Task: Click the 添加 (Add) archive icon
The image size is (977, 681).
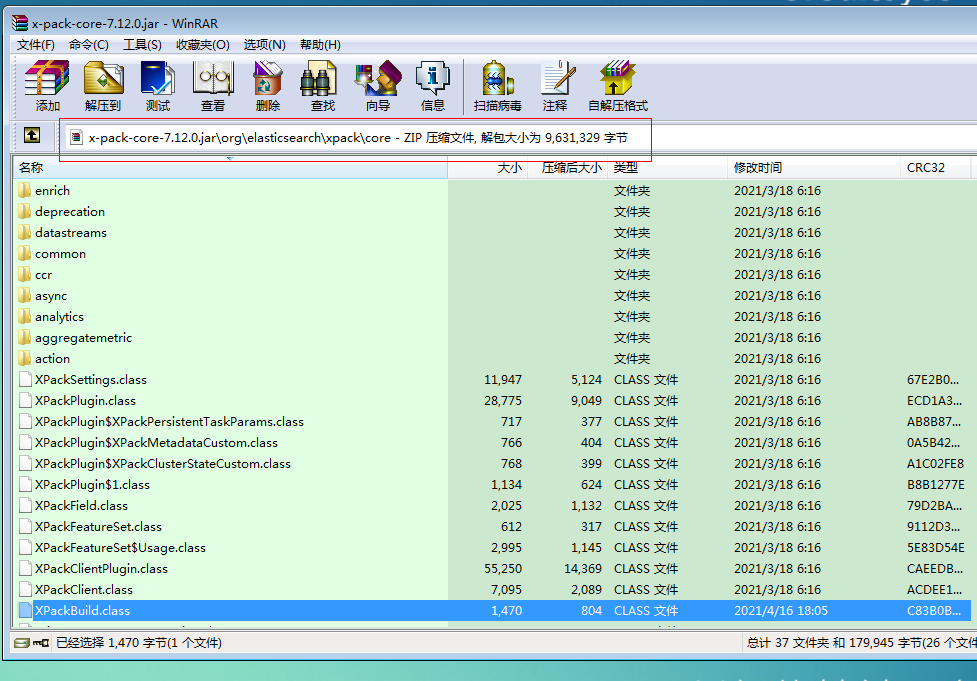Action: coord(45,85)
